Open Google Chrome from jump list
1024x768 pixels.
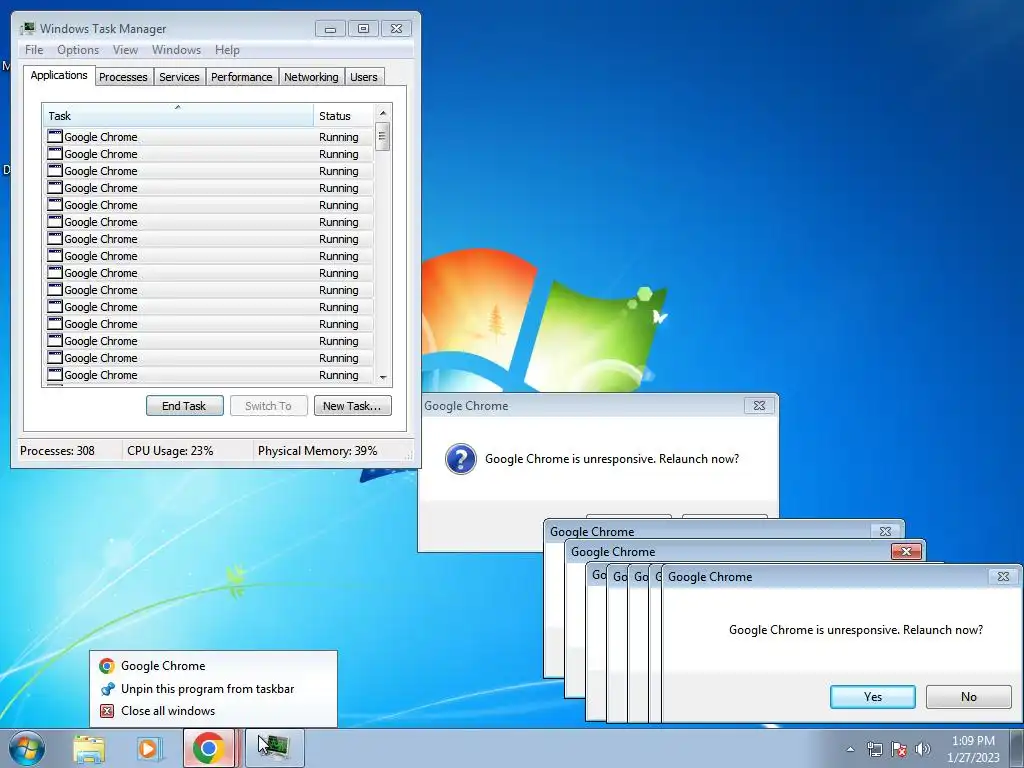pos(214,665)
